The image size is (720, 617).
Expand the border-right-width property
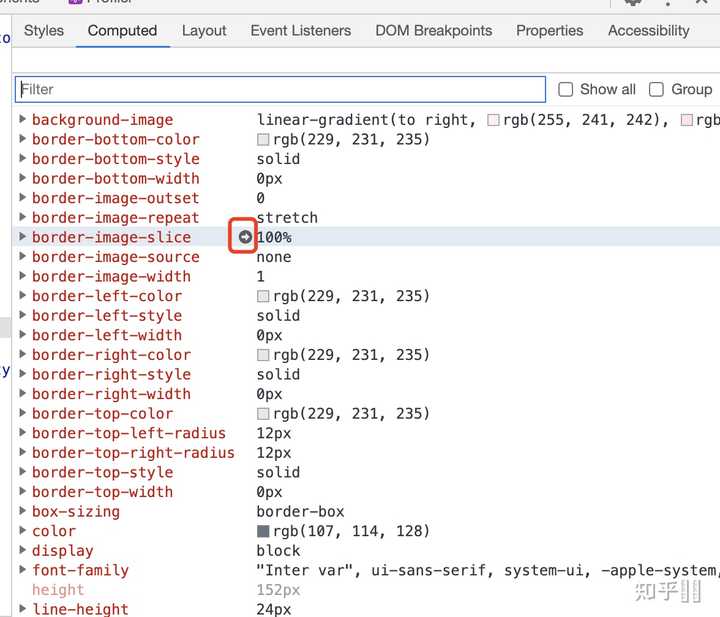point(22,393)
